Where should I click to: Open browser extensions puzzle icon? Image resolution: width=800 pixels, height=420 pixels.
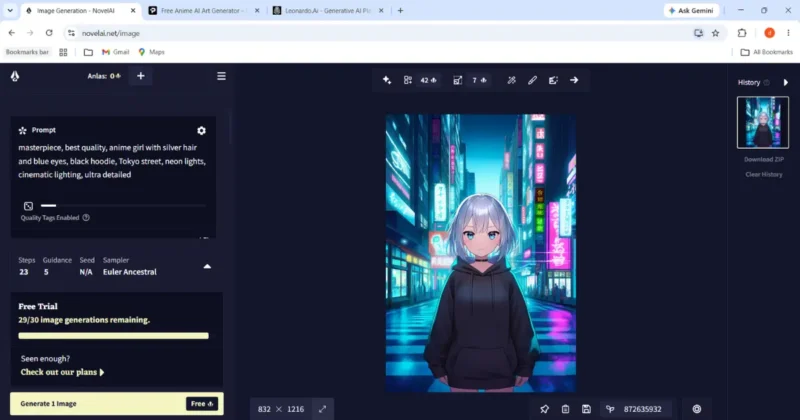pos(742,33)
